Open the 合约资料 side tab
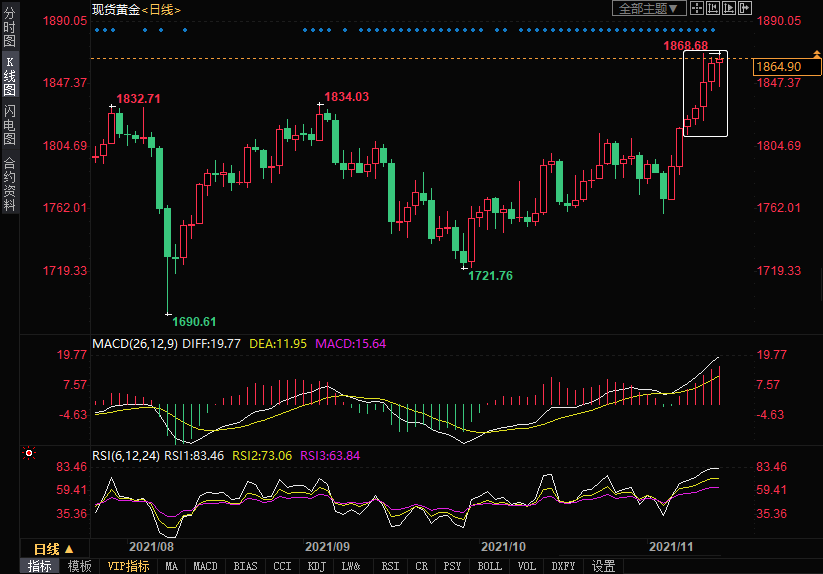The height and width of the screenshot is (574, 823). pyautogui.click(x=9, y=184)
